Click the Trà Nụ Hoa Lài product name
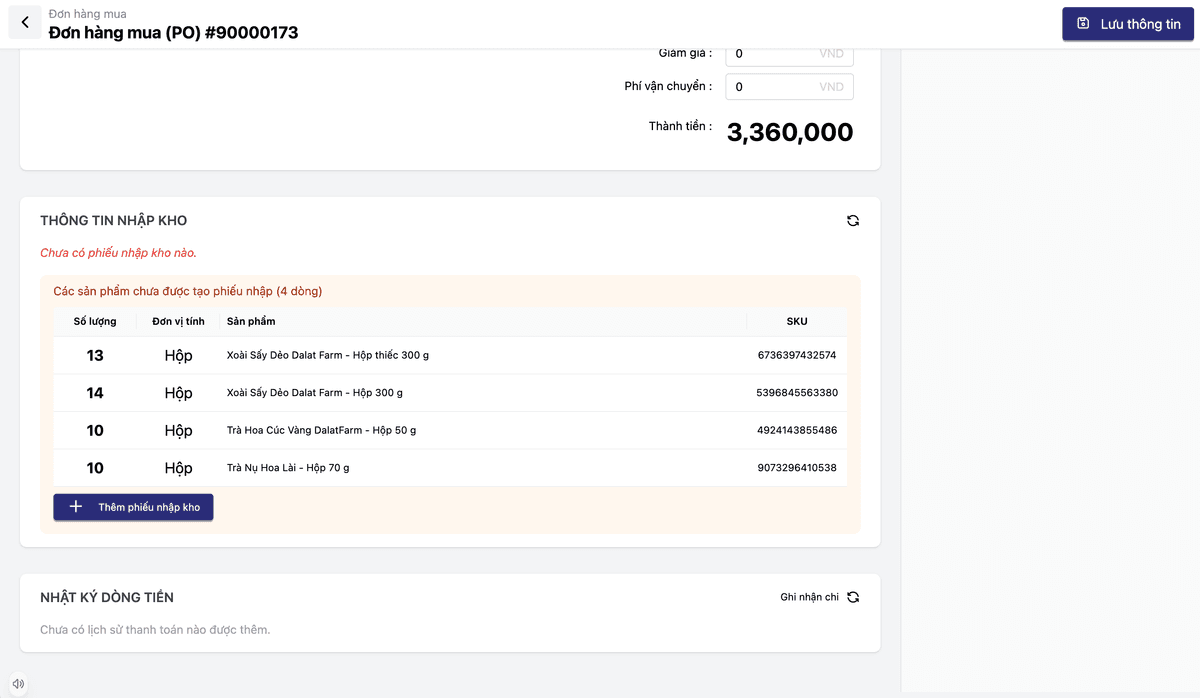1200x698 pixels. pos(288,468)
